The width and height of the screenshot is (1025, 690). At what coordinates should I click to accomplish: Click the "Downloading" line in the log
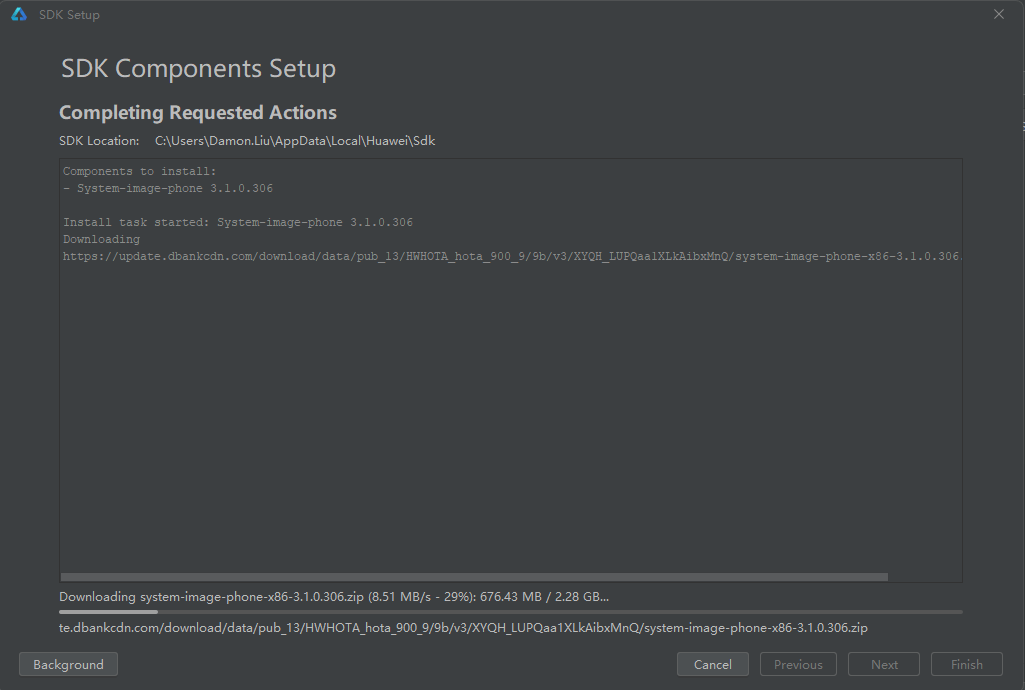point(101,239)
